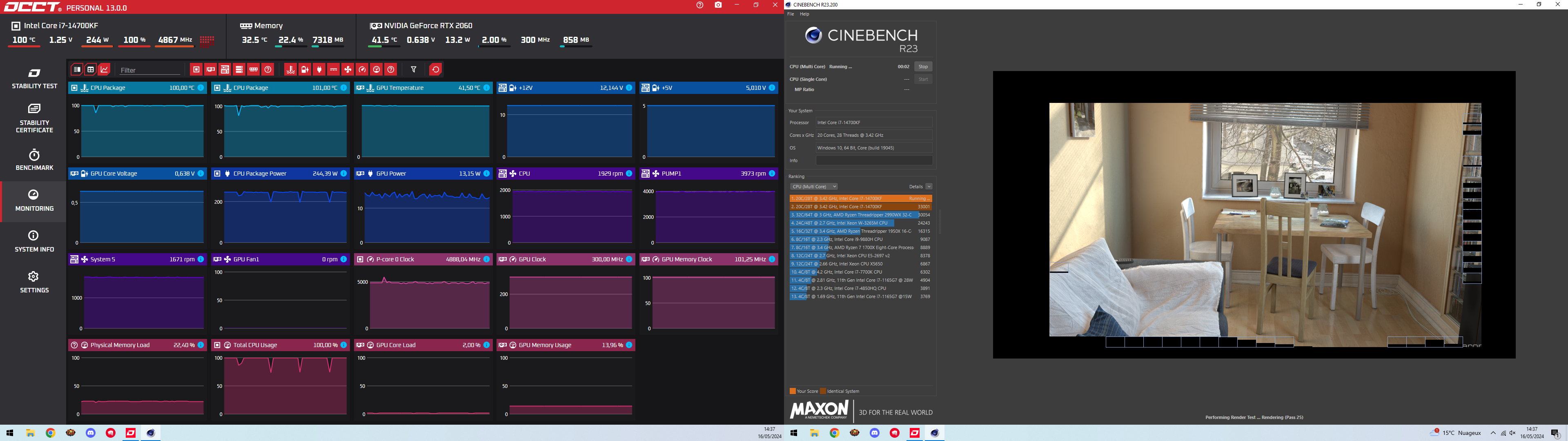Open the Windows Start menu on the right taskbar
This screenshot has width=1568, height=441.
794,433
